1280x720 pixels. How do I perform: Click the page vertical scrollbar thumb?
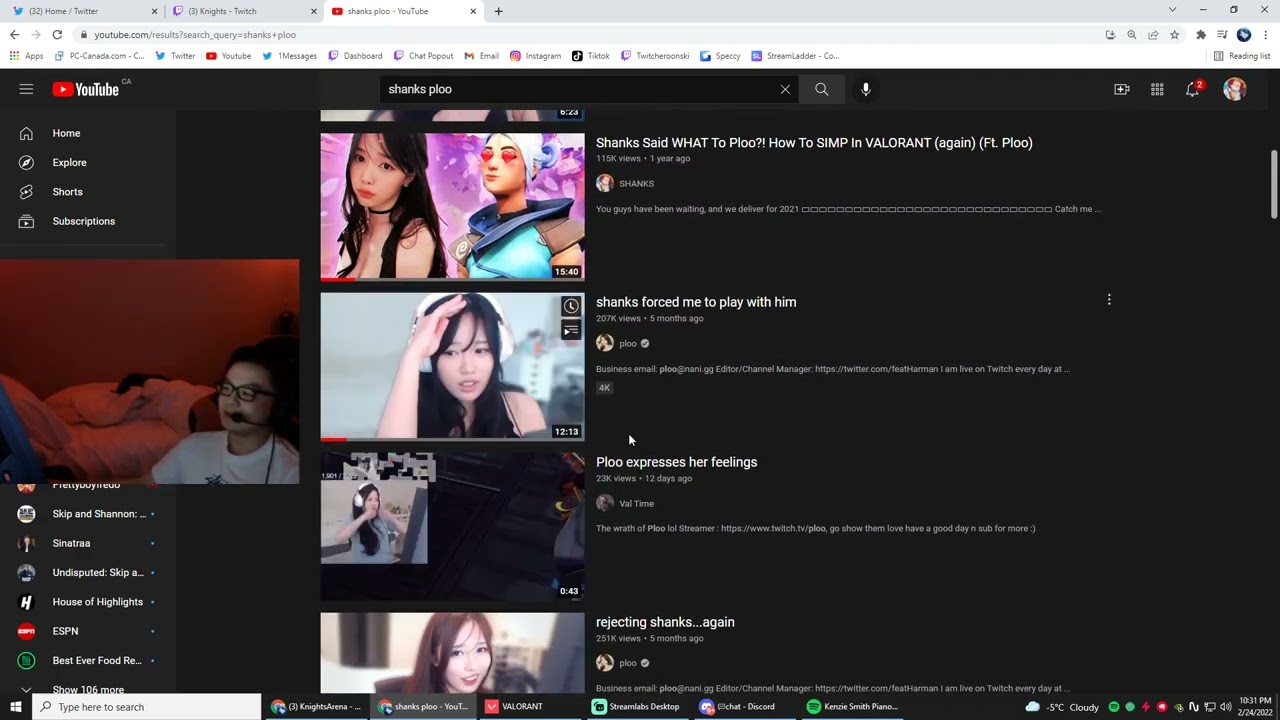[x=1273, y=184]
